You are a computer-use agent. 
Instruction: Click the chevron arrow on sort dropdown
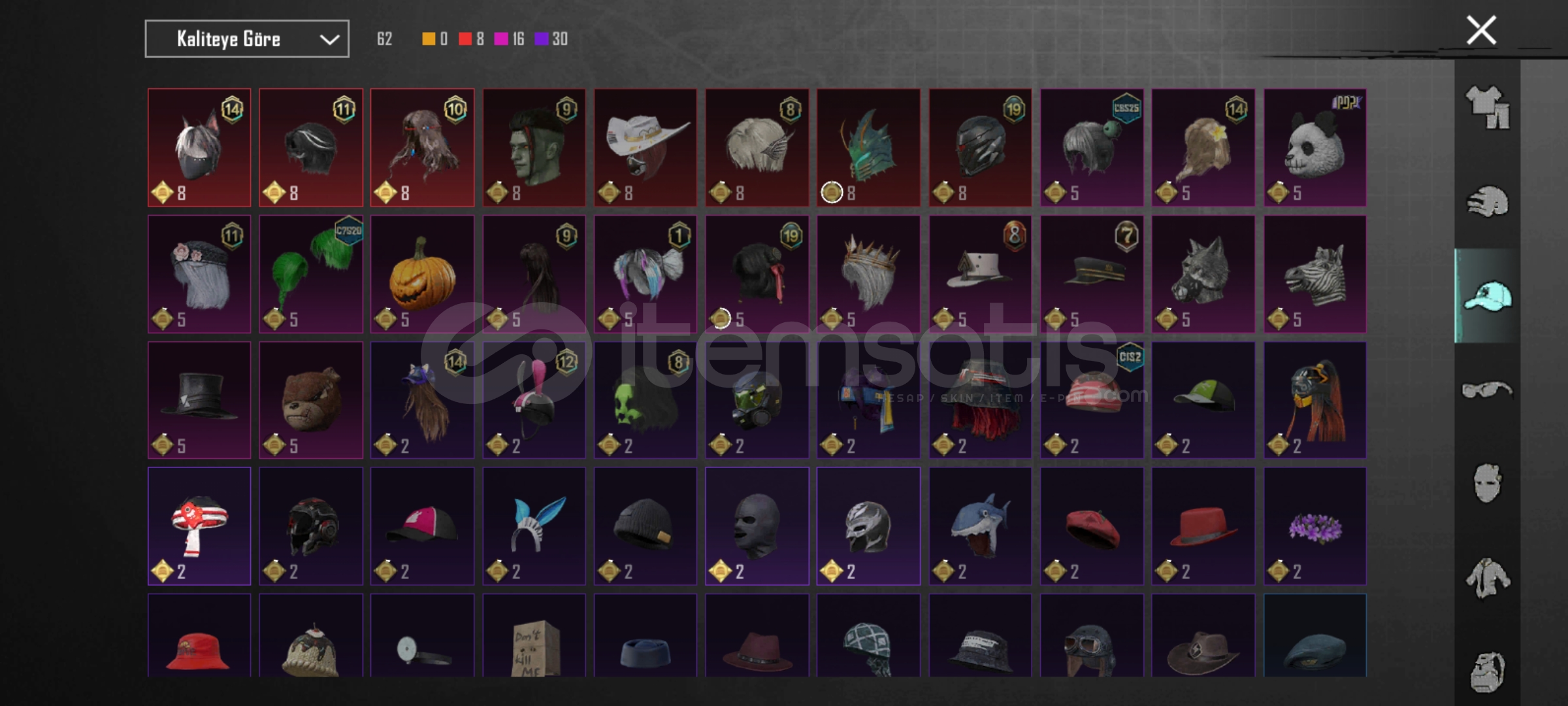point(329,40)
